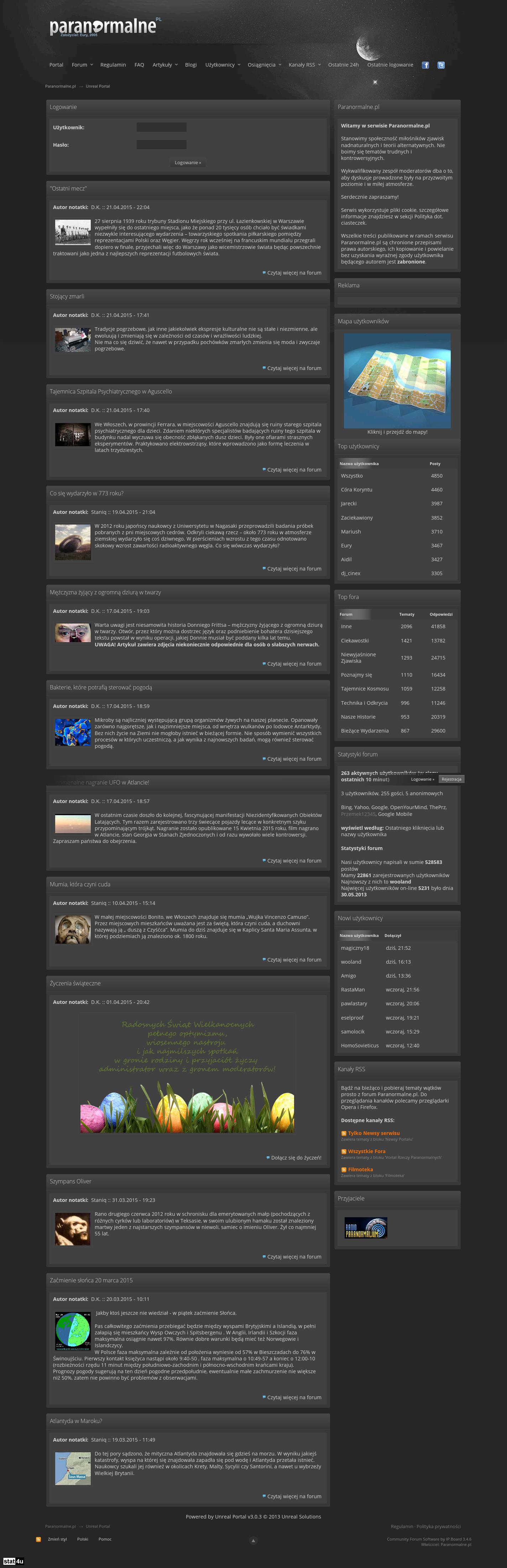This screenshot has width=507, height=1568.
Task: Click the user map image
Action: (397, 380)
